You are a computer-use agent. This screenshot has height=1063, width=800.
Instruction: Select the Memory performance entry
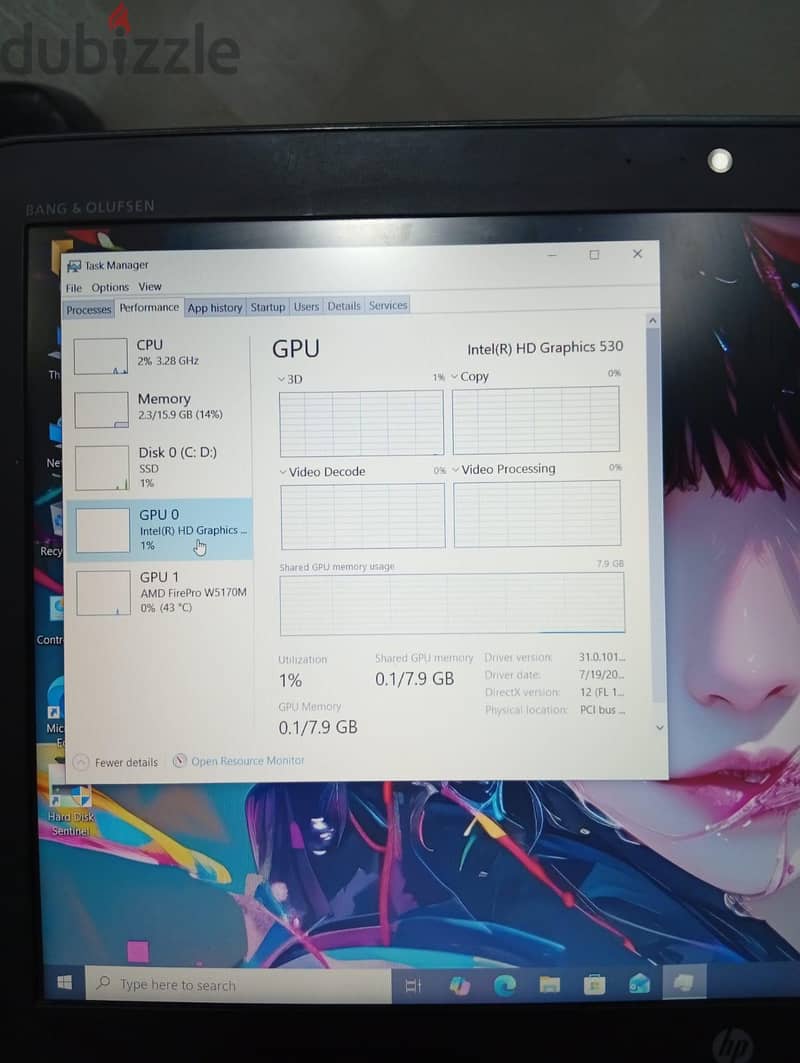[x=160, y=408]
